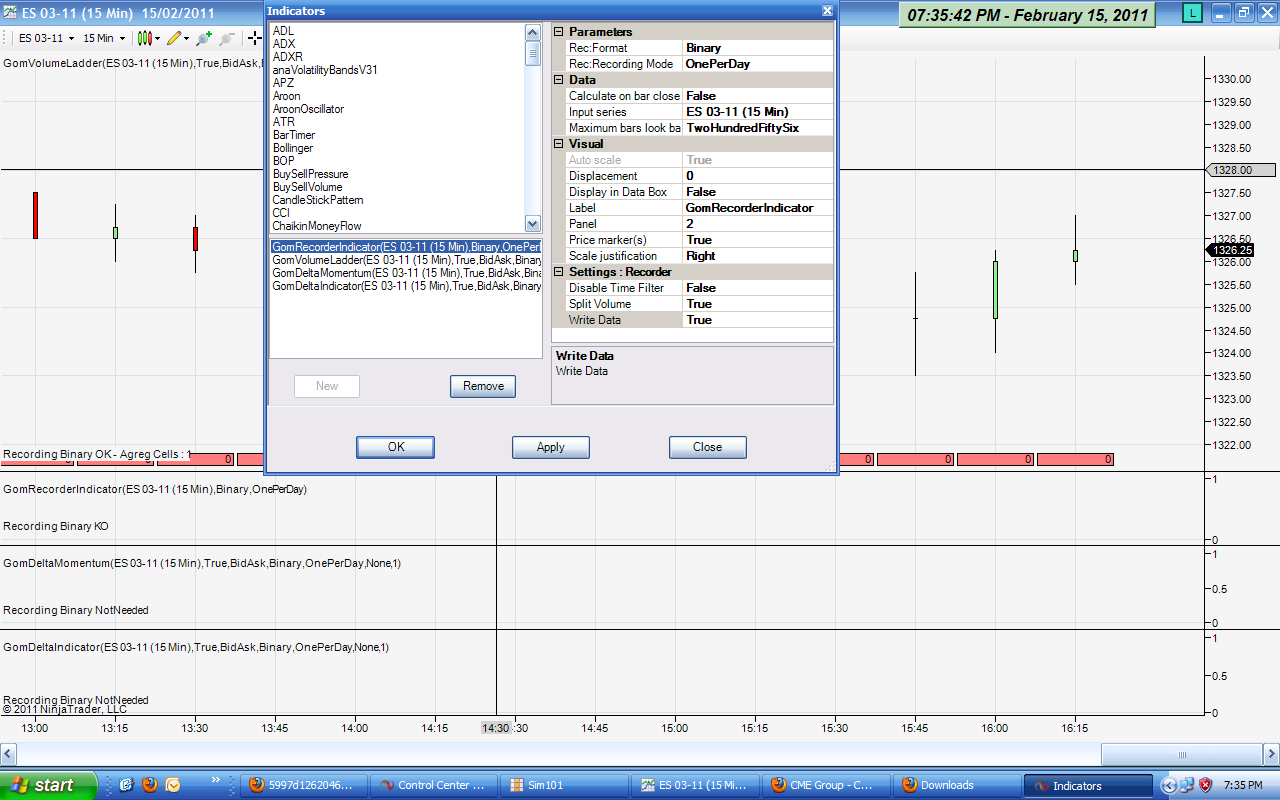Screen dimensions: 1280x800
Task: Open the drawing tools dropdown arrow
Action: 187,38
